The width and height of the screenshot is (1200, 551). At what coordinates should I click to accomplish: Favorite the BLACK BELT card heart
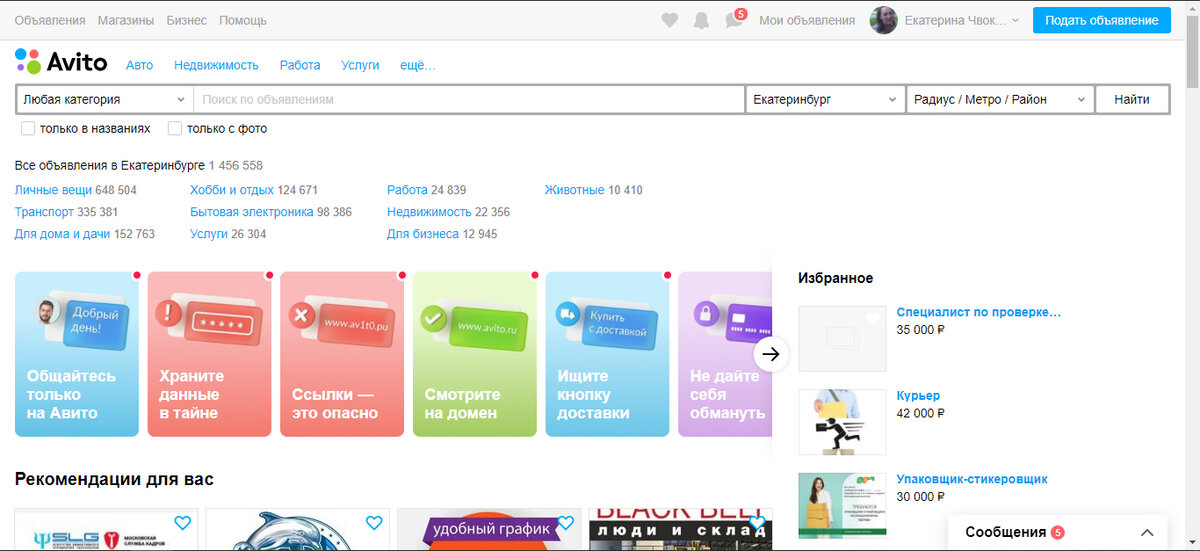[x=757, y=523]
